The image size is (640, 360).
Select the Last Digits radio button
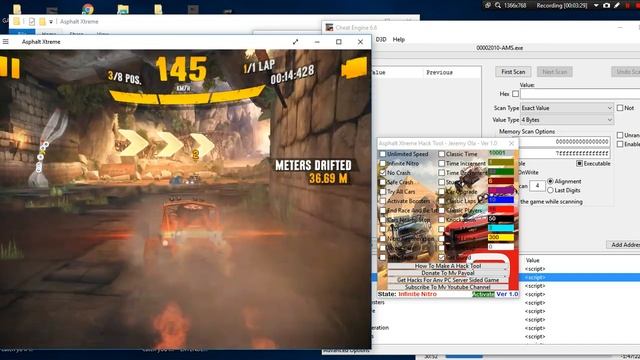coord(550,190)
